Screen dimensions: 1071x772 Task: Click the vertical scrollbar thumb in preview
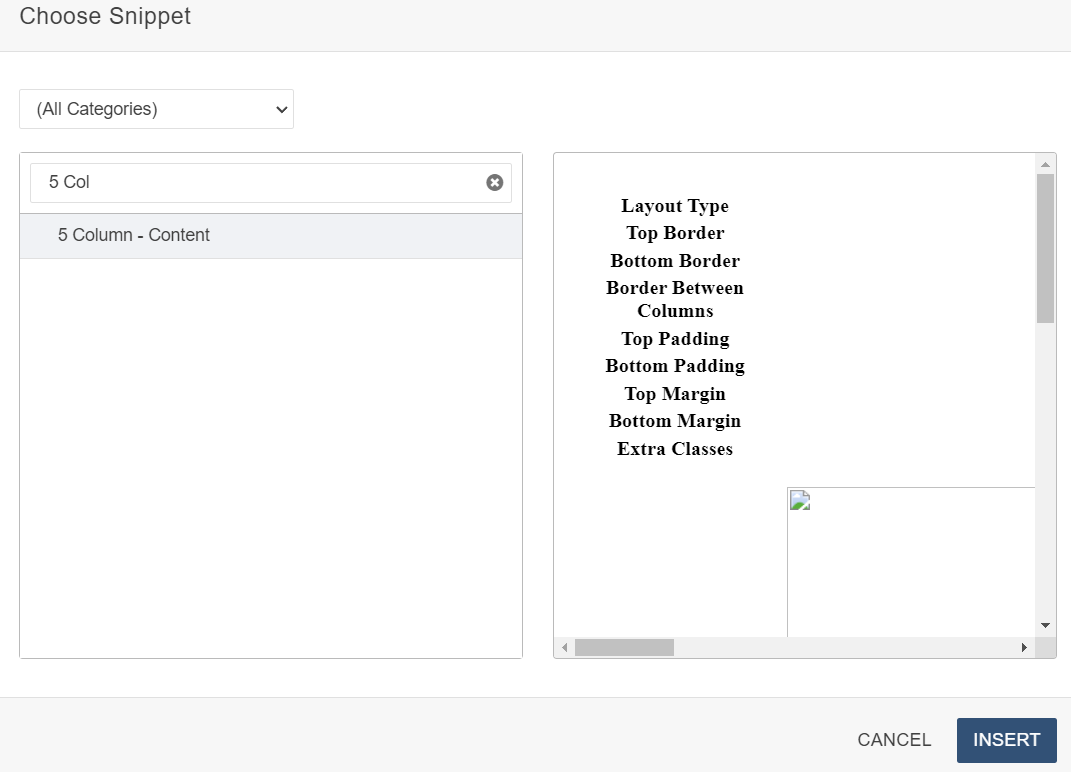1045,248
